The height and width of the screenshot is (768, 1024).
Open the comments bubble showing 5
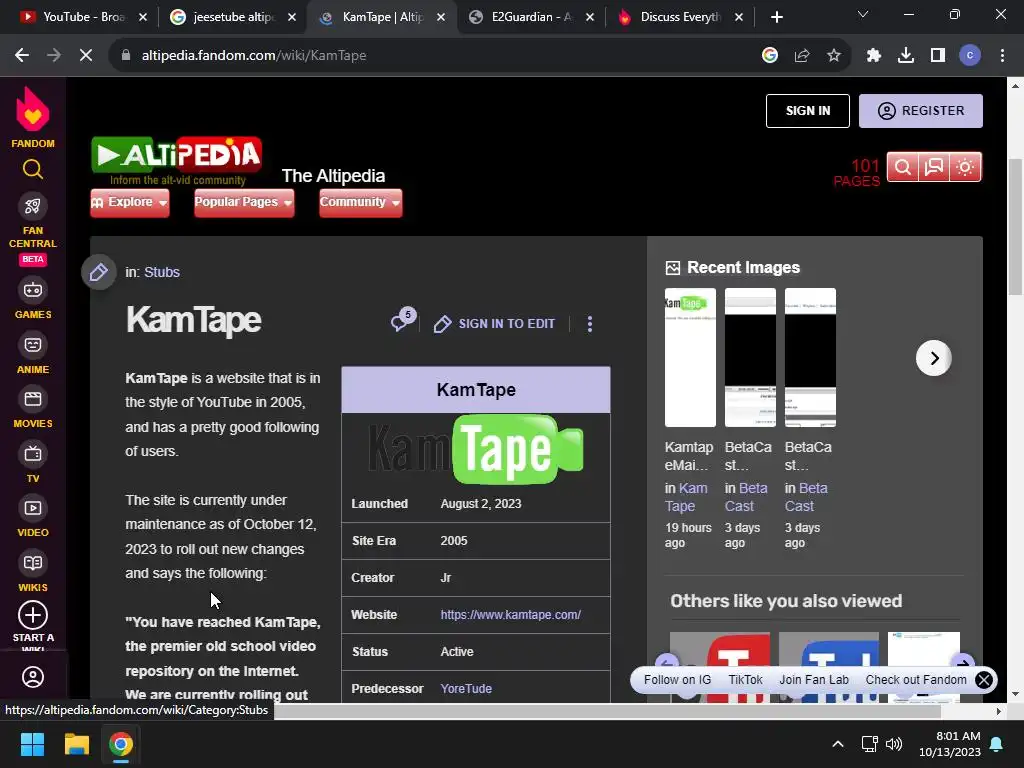click(x=403, y=320)
